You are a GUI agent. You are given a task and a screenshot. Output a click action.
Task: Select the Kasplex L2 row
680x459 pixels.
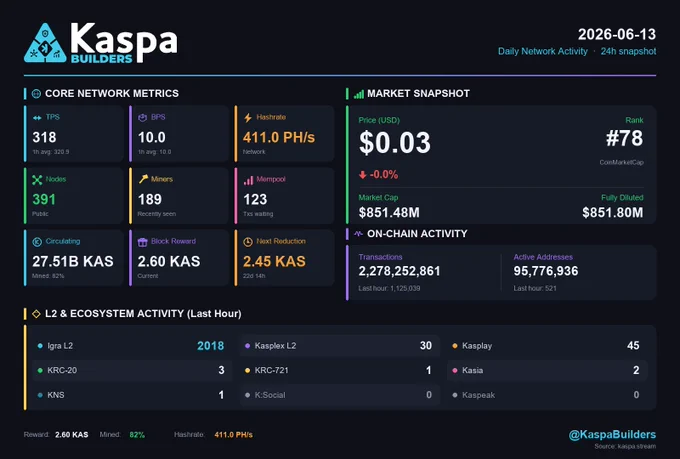(x=340, y=346)
